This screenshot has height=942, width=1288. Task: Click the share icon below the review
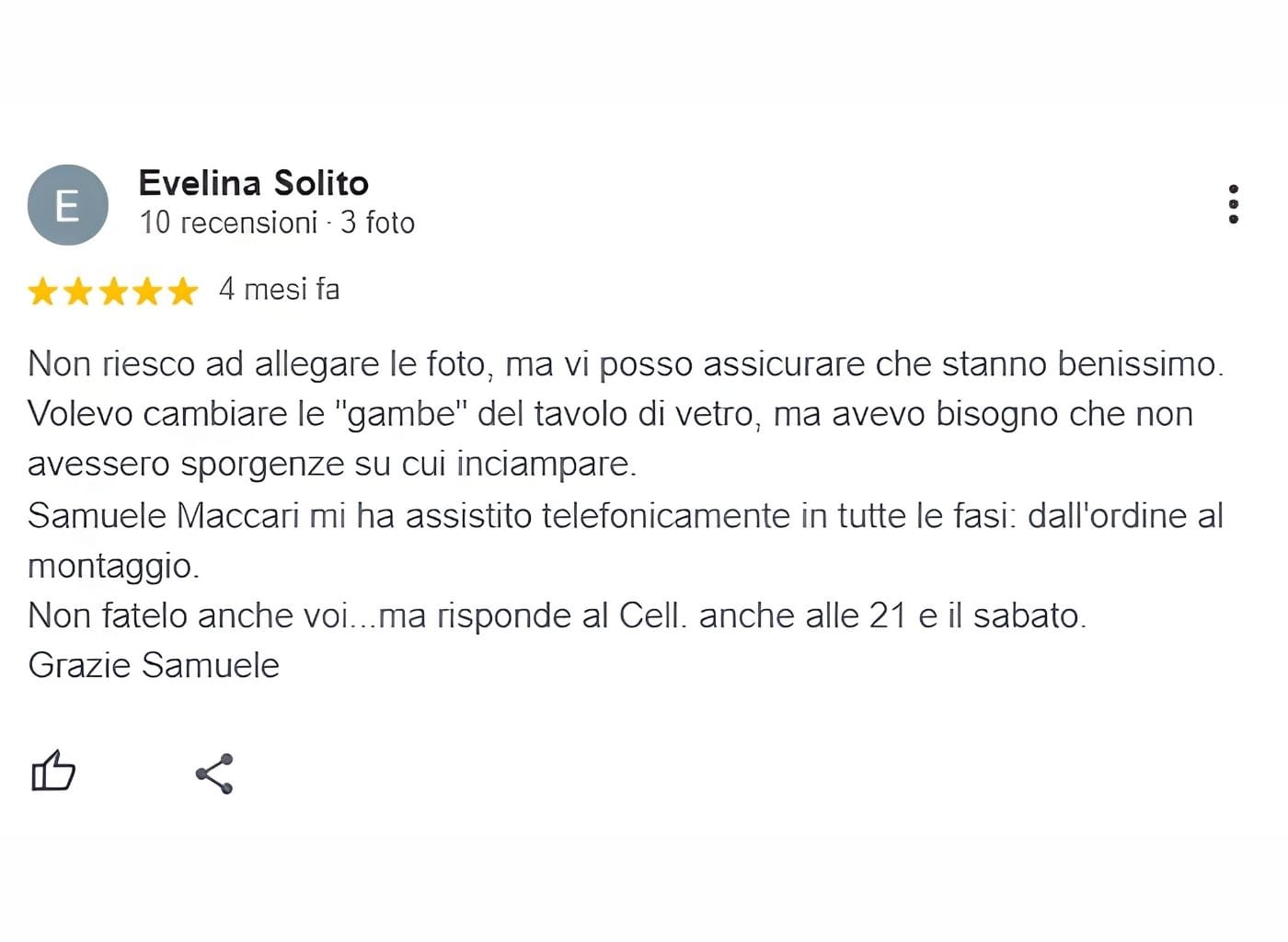(x=214, y=774)
